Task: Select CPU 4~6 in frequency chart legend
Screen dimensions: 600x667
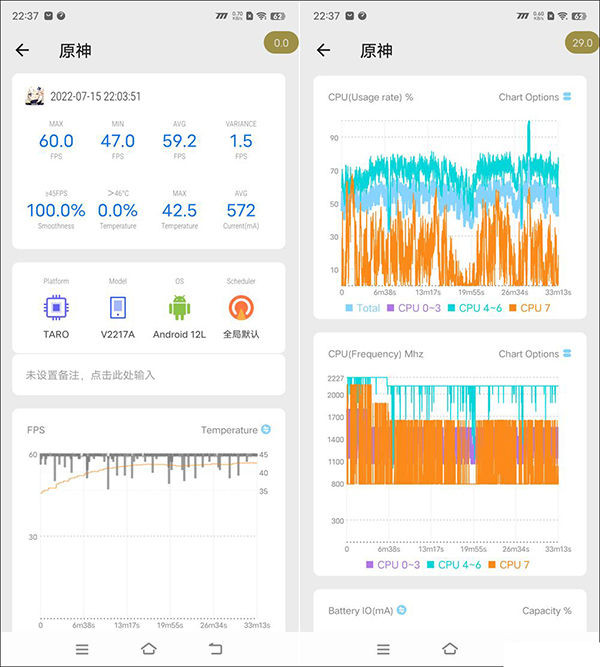Action: pos(453,565)
